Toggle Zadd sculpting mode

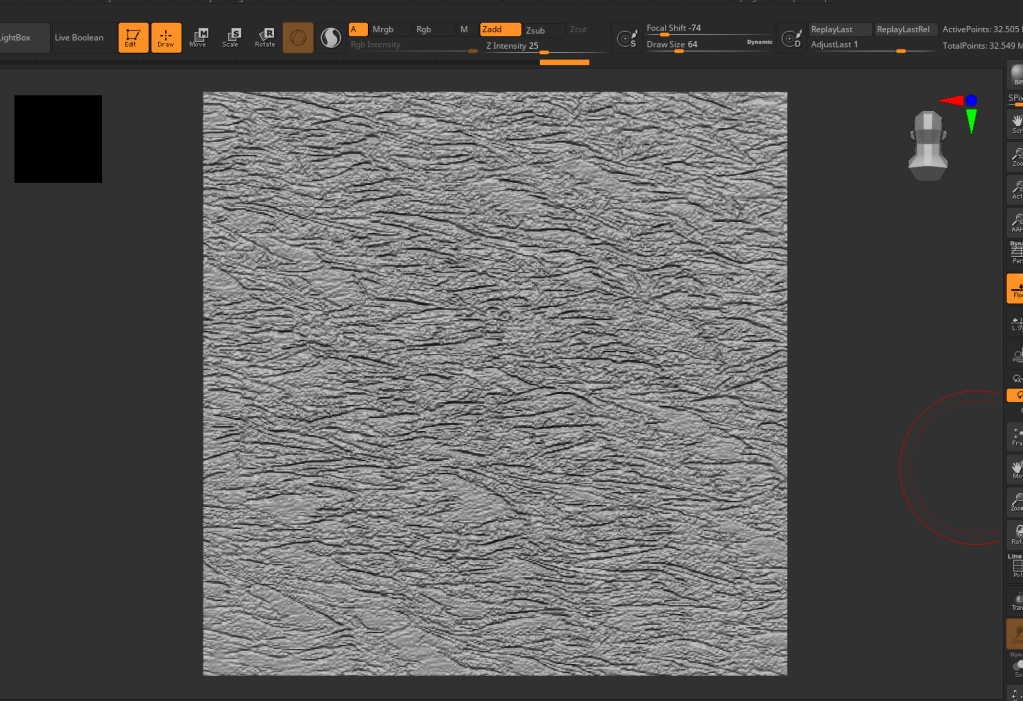coord(499,30)
